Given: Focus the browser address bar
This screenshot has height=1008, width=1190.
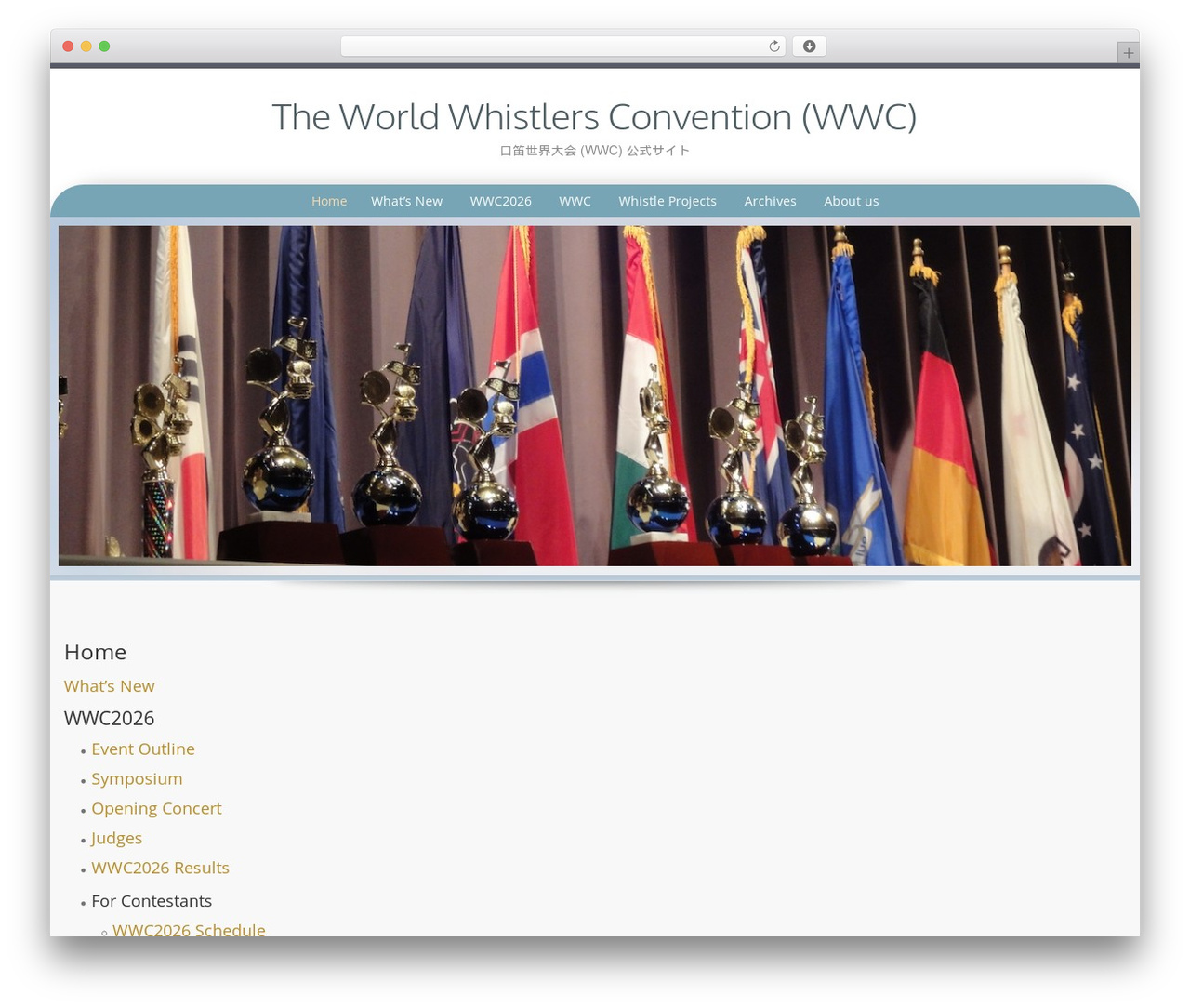Looking at the screenshot, I should pyautogui.click(x=562, y=46).
